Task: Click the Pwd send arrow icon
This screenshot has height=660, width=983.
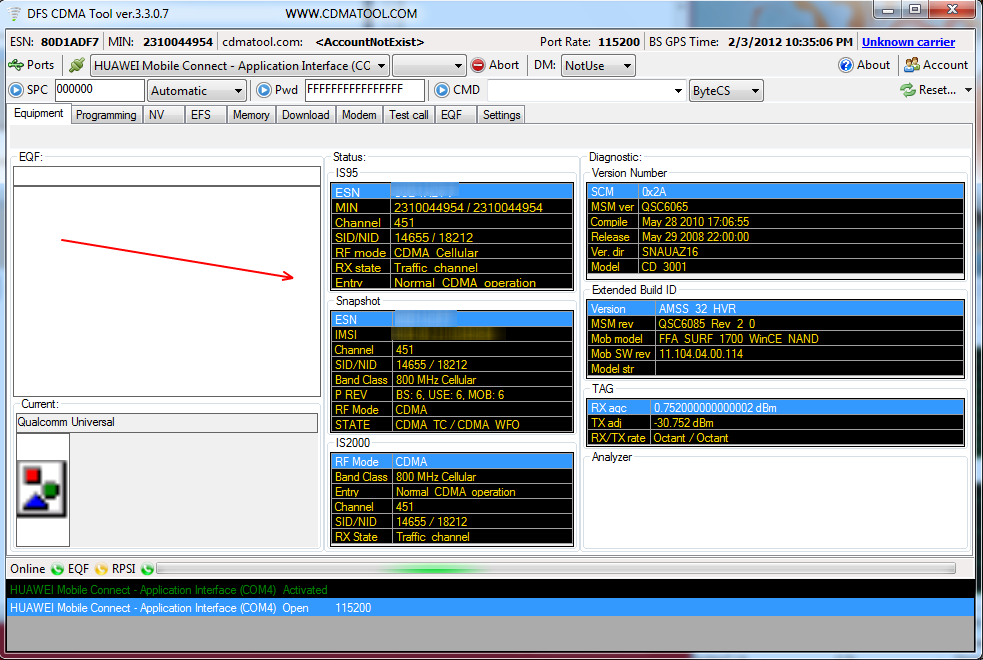Action: [x=264, y=90]
